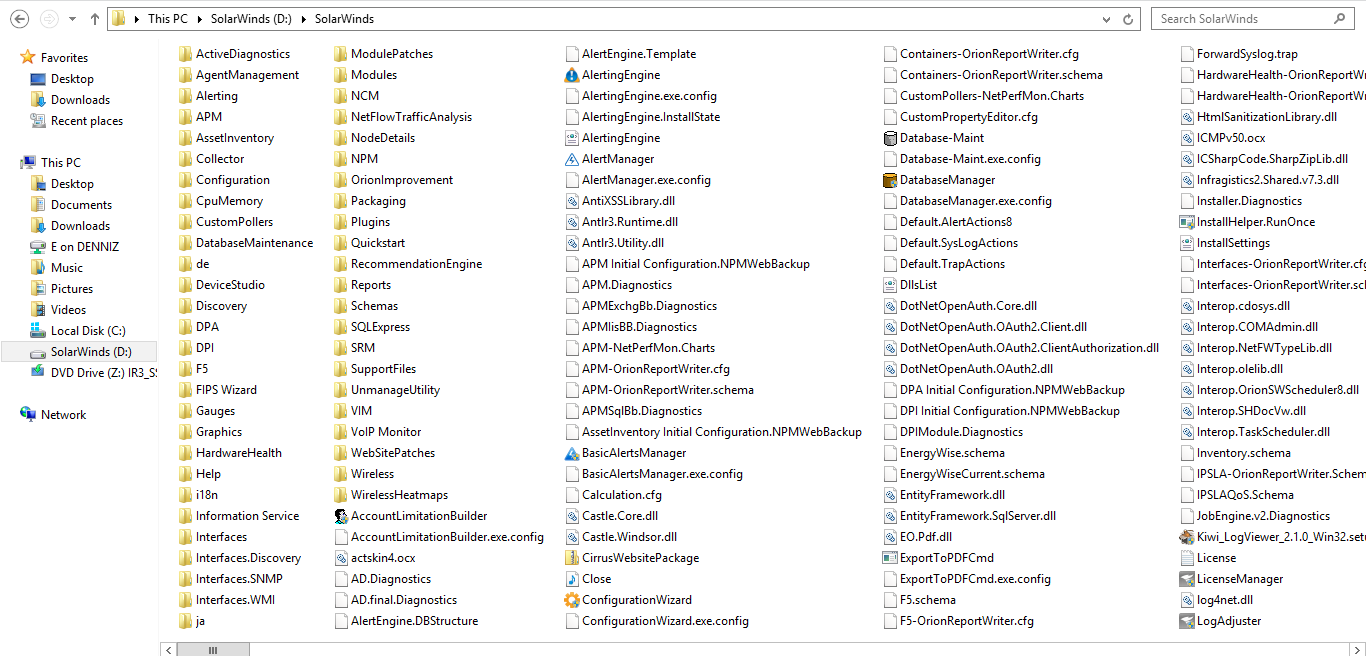This screenshot has height=656, width=1366.
Task: Open Network in the navigation pane
Action: 63,415
